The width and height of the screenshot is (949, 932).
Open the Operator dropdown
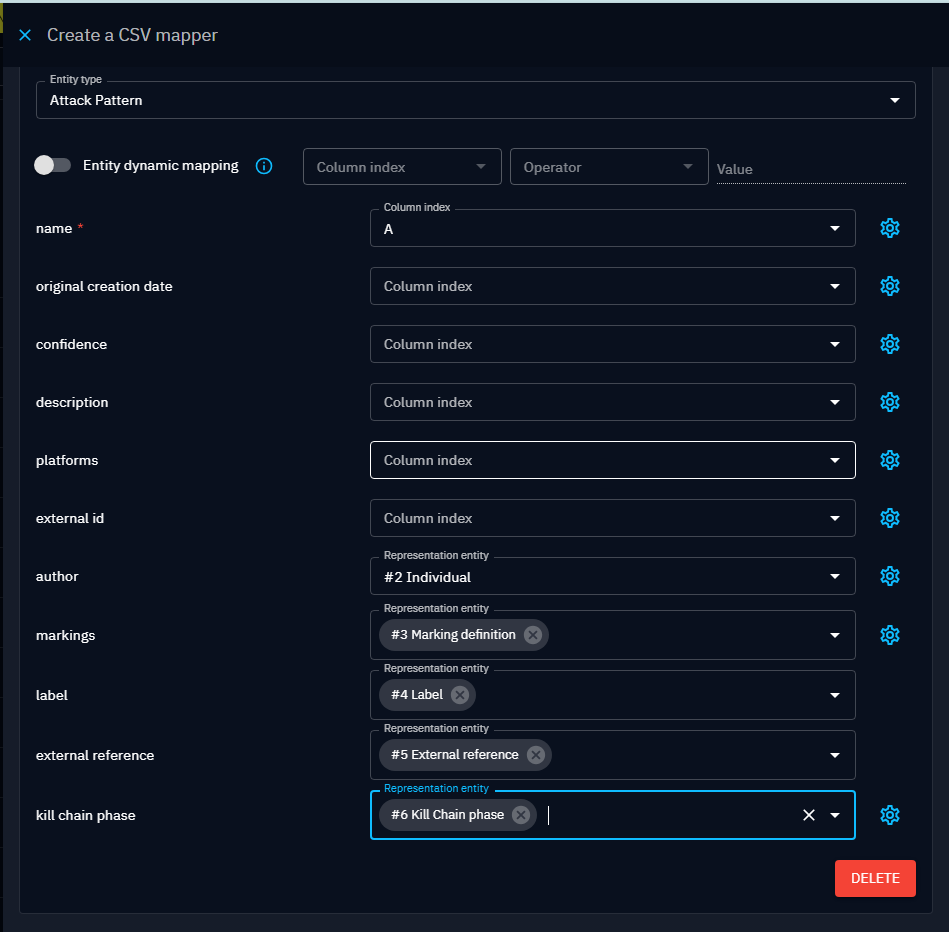pos(608,167)
